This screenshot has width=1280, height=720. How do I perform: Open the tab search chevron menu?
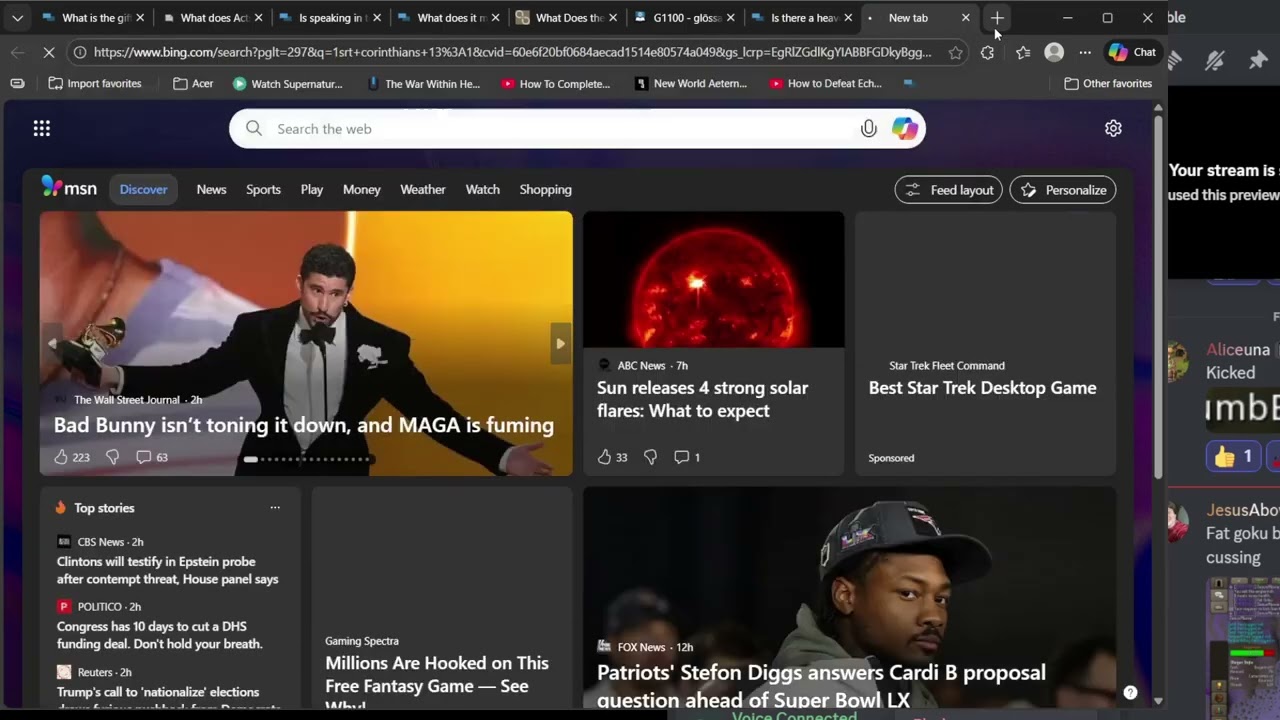[17, 18]
